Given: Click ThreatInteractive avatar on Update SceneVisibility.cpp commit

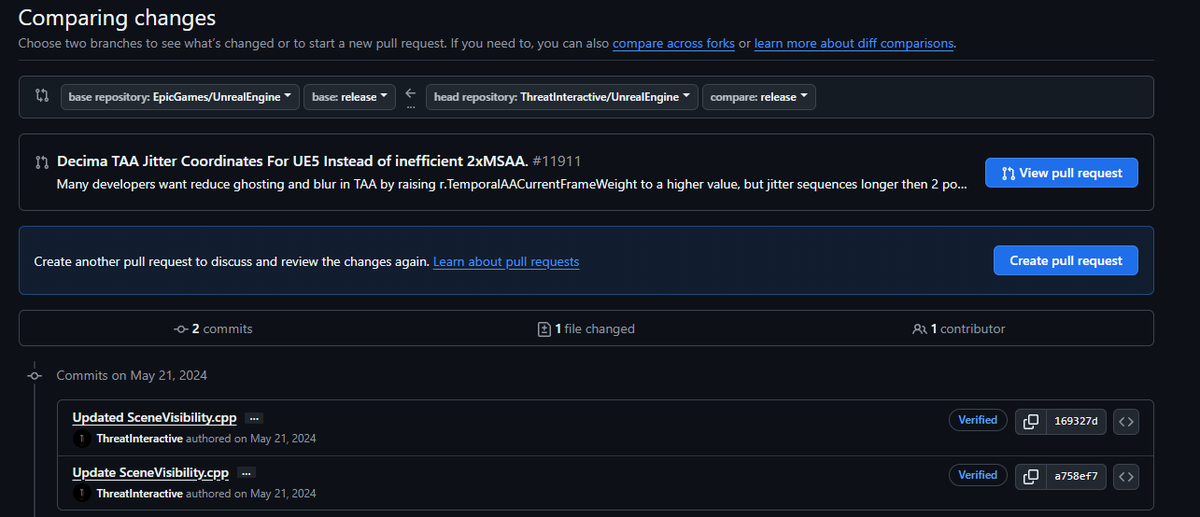Looking at the screenshot, I should coord(81,493).
